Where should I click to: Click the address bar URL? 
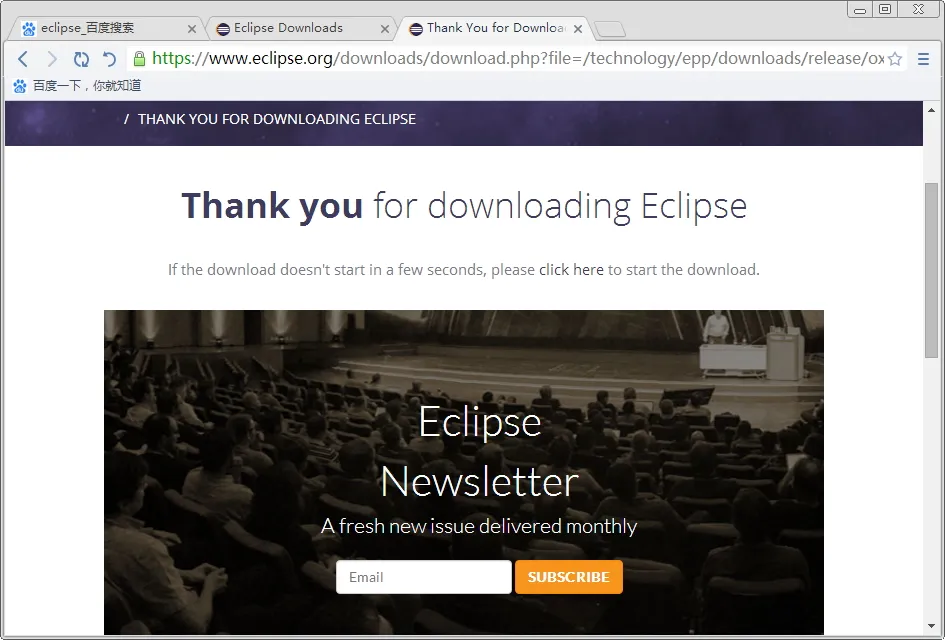[x=518, y=58]
